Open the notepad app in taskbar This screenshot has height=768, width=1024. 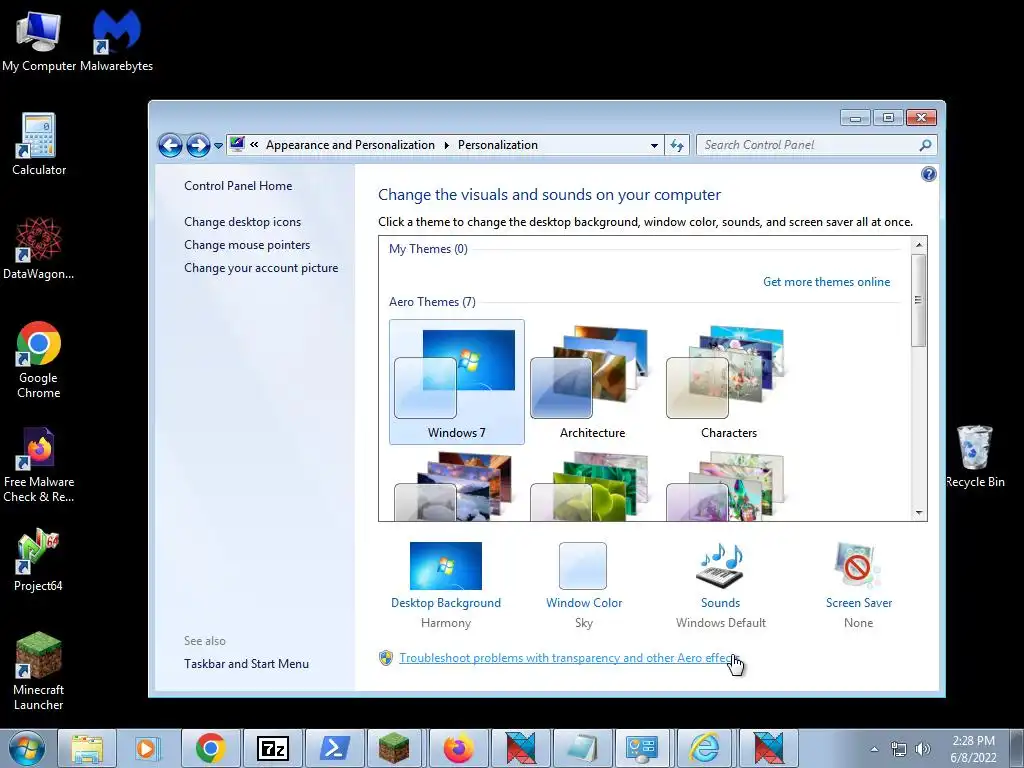(582, 748)
